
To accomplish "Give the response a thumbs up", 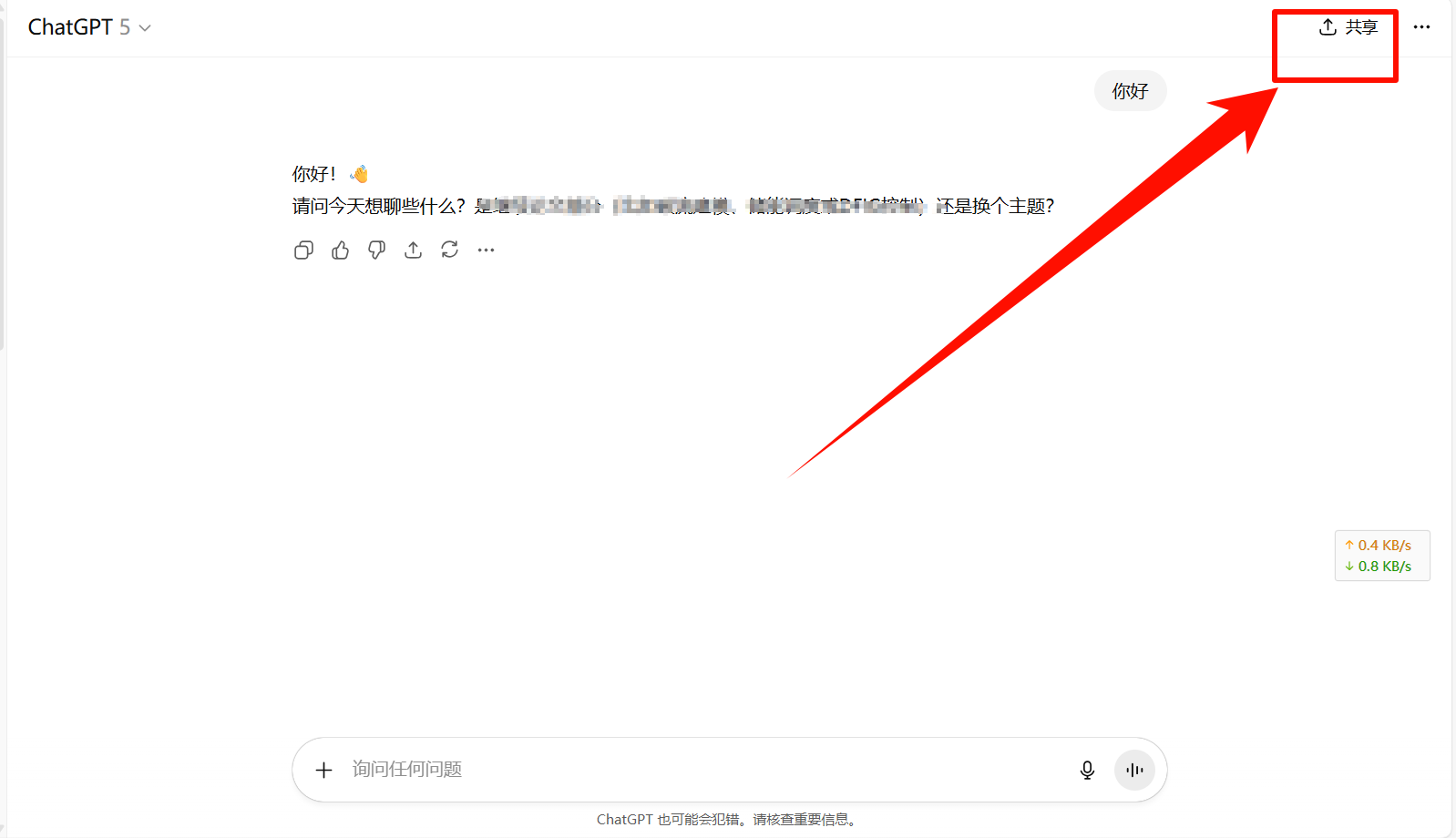I will pyautogui.click(x=340, y=250).
